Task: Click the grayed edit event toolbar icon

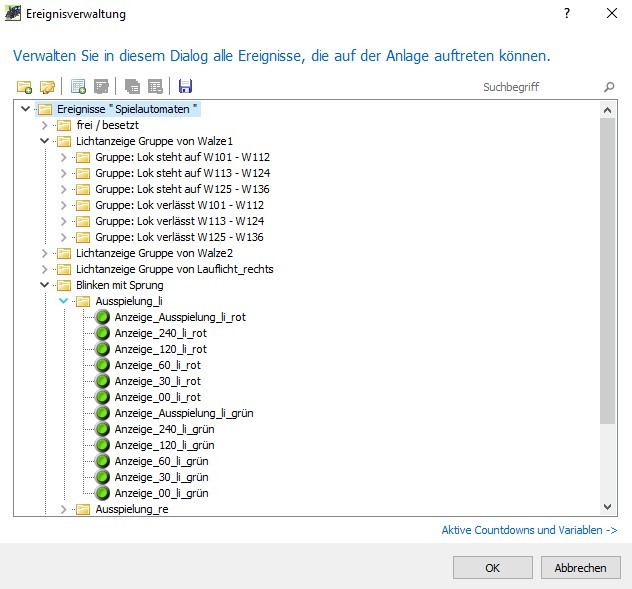Action: 101,87
